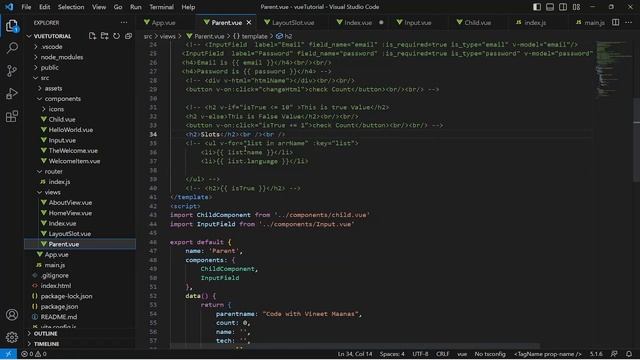Collapse the views folder
The width and height of the screenshot is (640, 360).
point(52,192)
